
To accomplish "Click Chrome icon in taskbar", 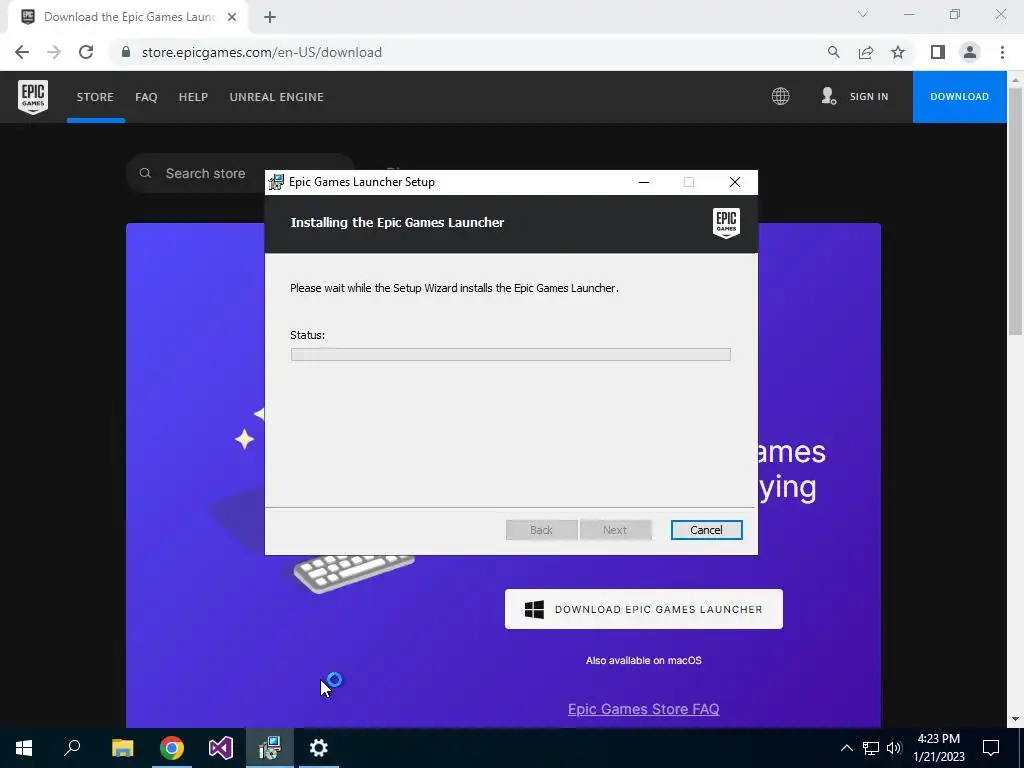I will coord(172,748).
